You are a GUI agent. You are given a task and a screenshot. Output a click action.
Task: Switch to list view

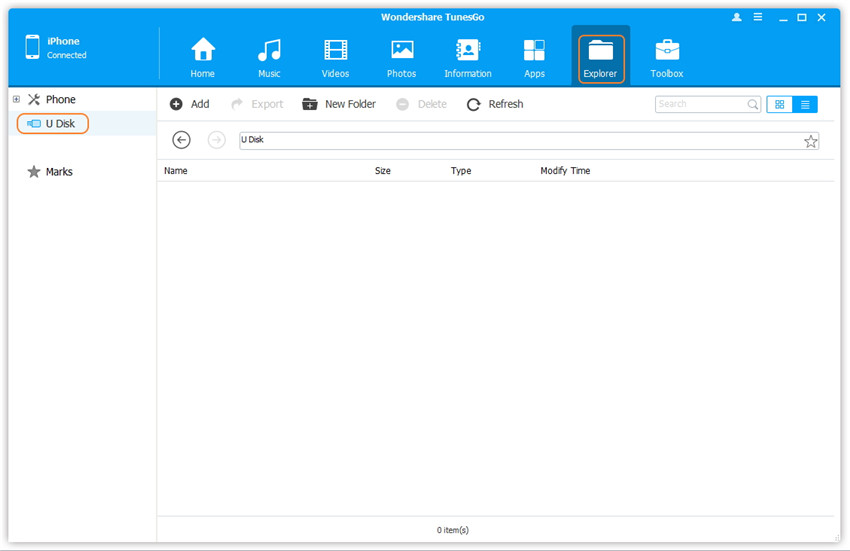tap(805, 104)
